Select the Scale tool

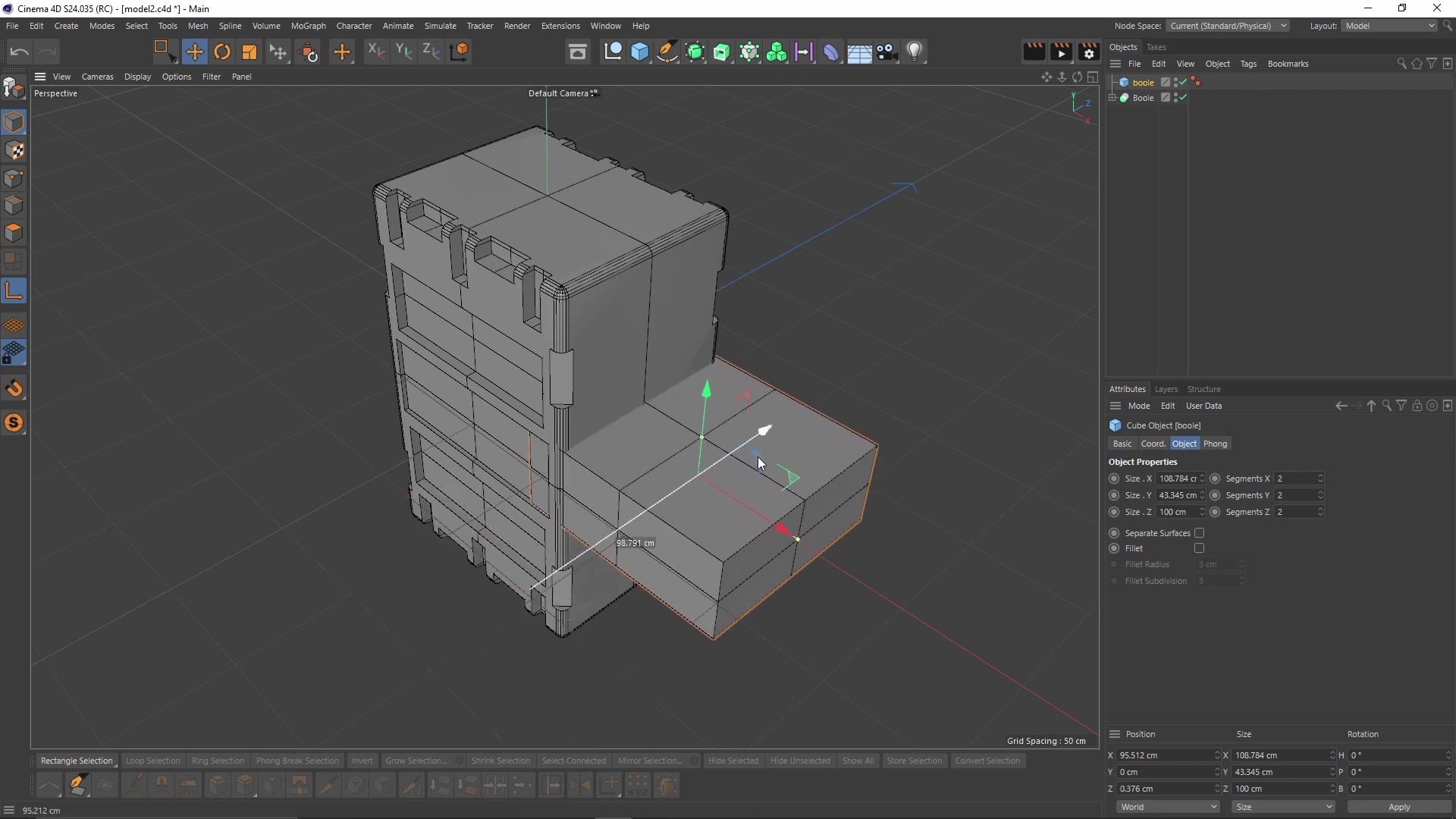tap(250, 52)
